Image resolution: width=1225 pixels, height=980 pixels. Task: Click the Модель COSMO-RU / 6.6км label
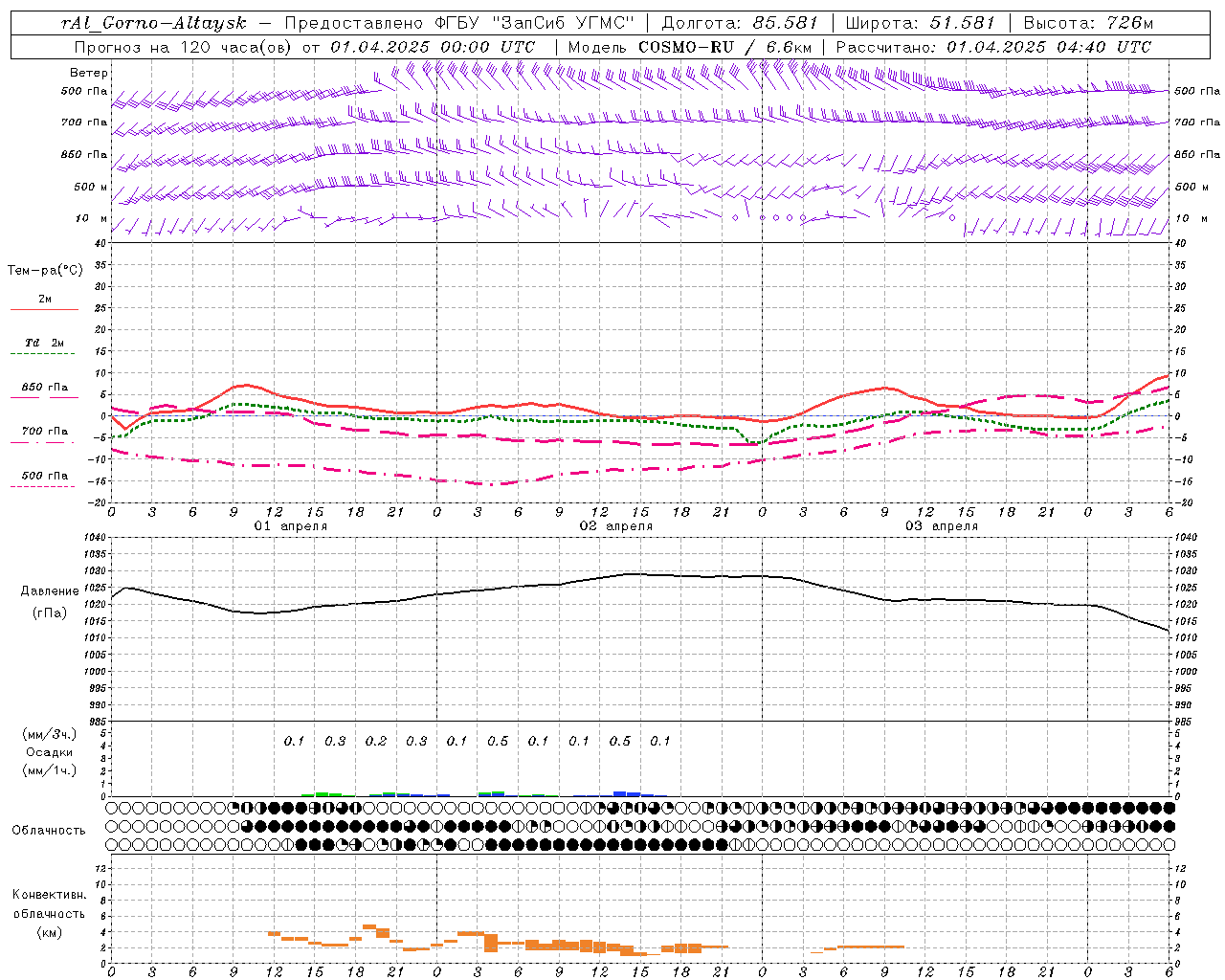click(689, 47)
